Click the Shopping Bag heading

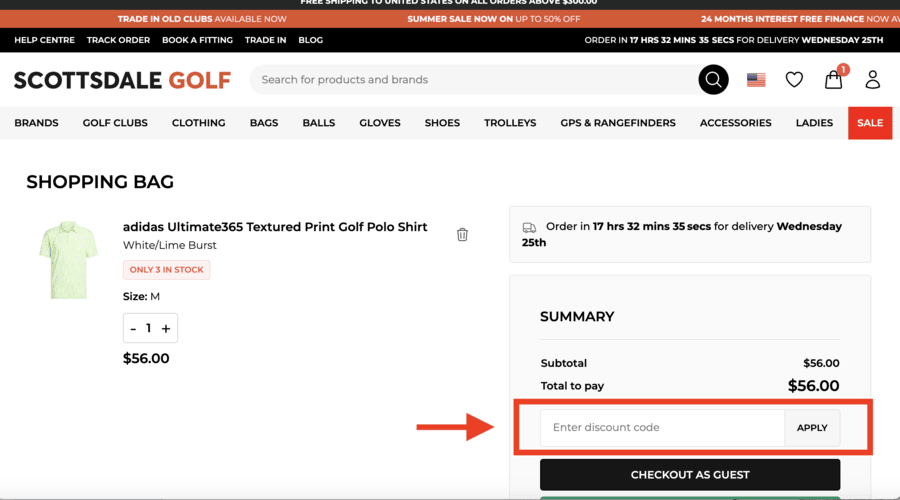tap(100, 182)
